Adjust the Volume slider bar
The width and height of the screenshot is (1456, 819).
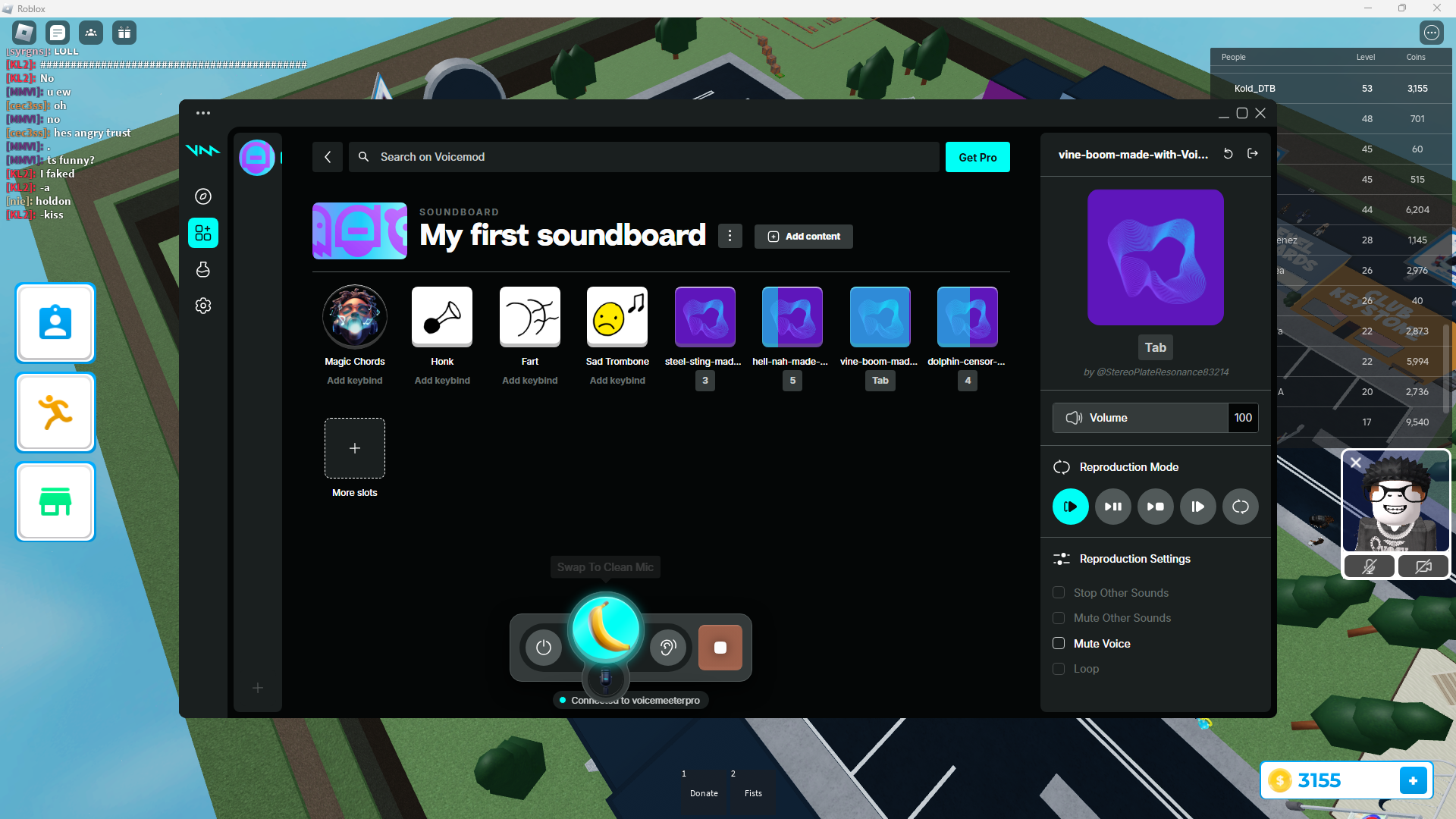click(x=1141, y=418)
